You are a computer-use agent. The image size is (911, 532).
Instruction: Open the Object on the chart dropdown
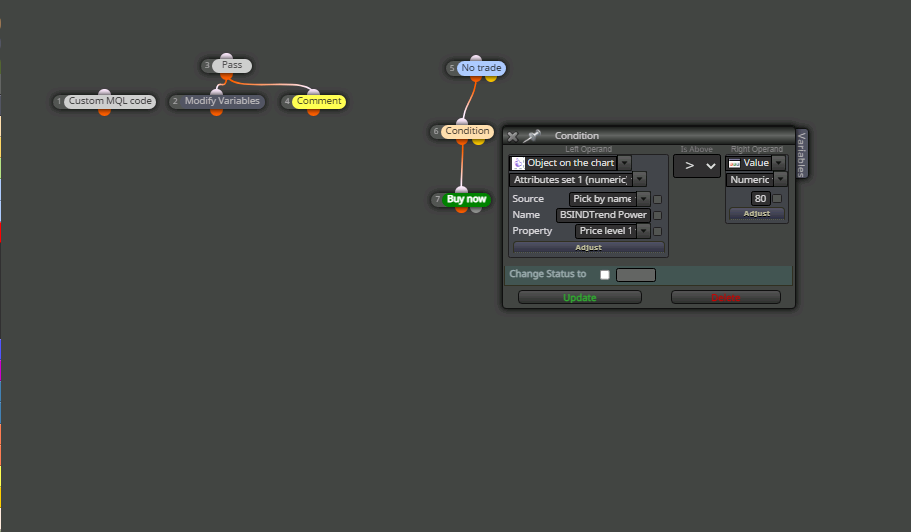click(624, 163)
